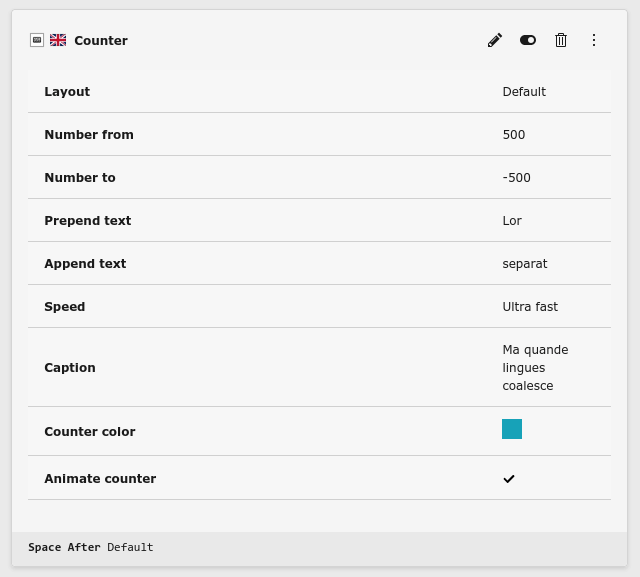Click the Number from value 500
640x577 pixels.
514,135
